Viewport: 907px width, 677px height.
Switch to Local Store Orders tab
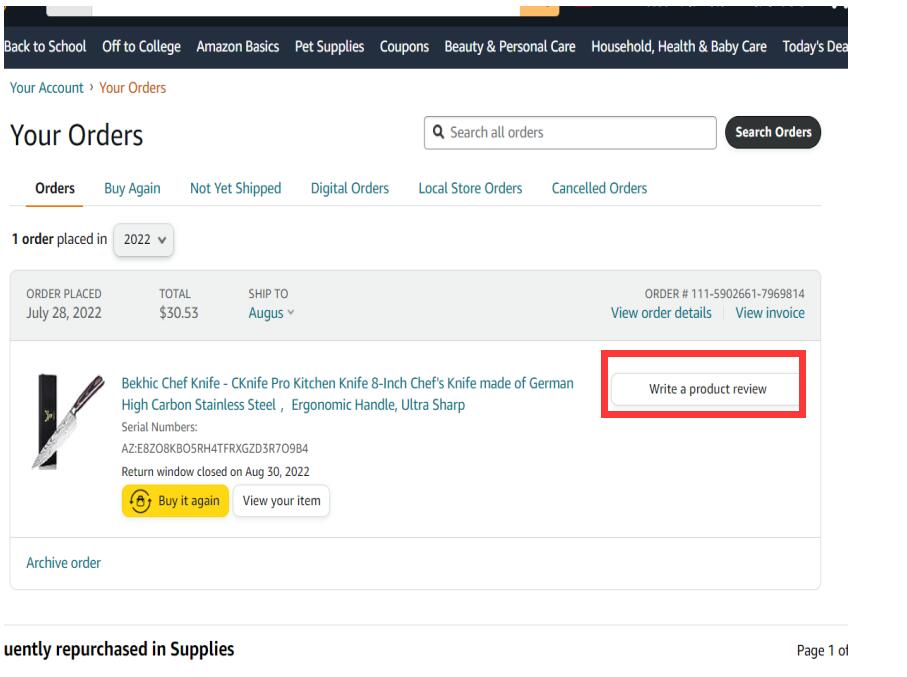coord(470,189)
